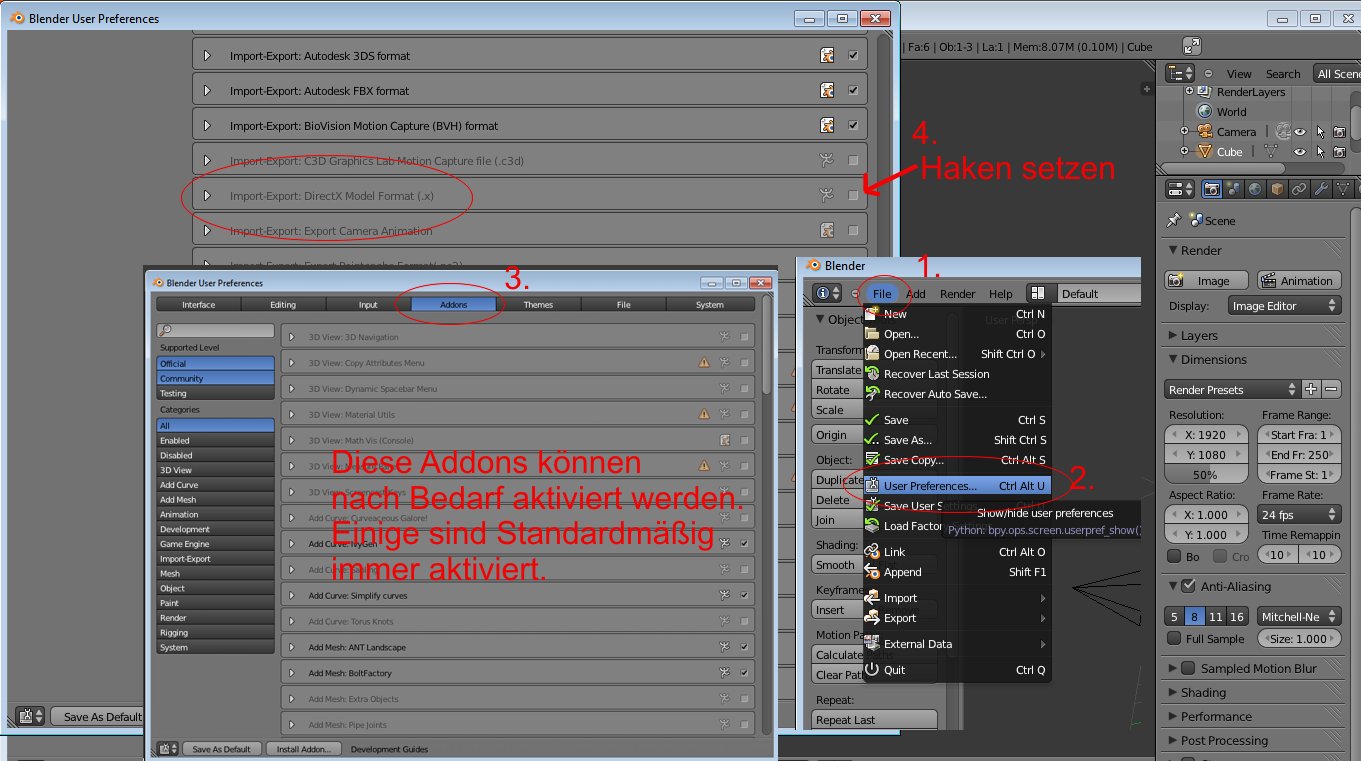
Task: Uncheck the Autodesk FBX format addon
Action: pyautogui.click(x=853, y=91)
